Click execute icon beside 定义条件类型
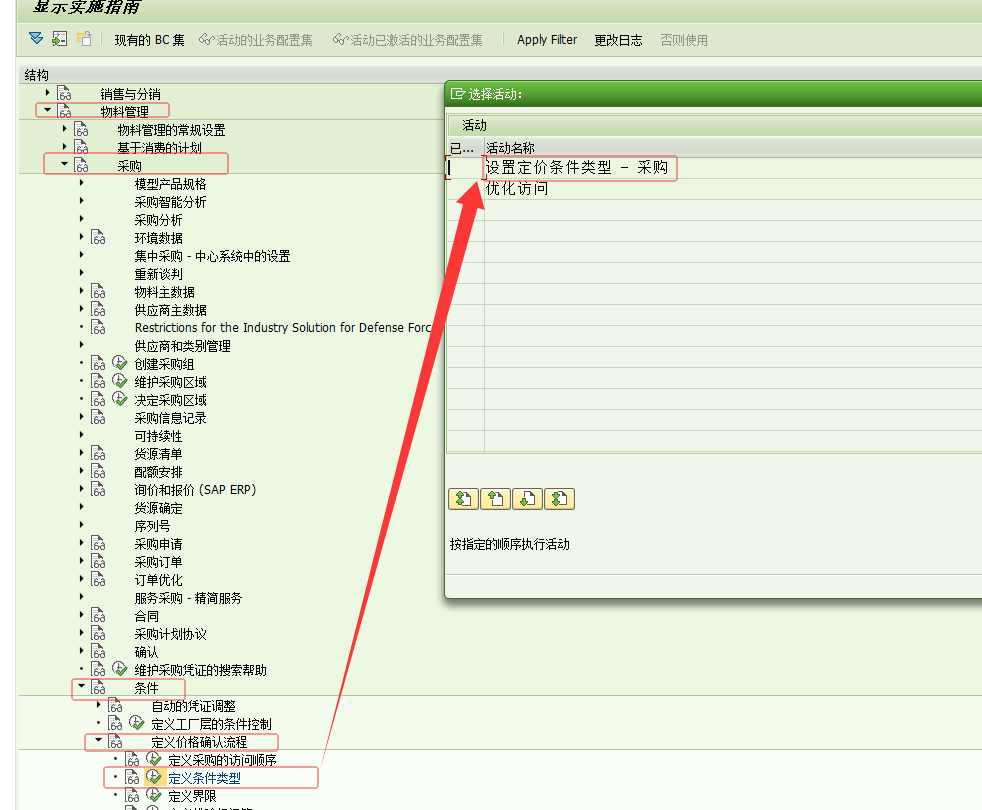 154,777
